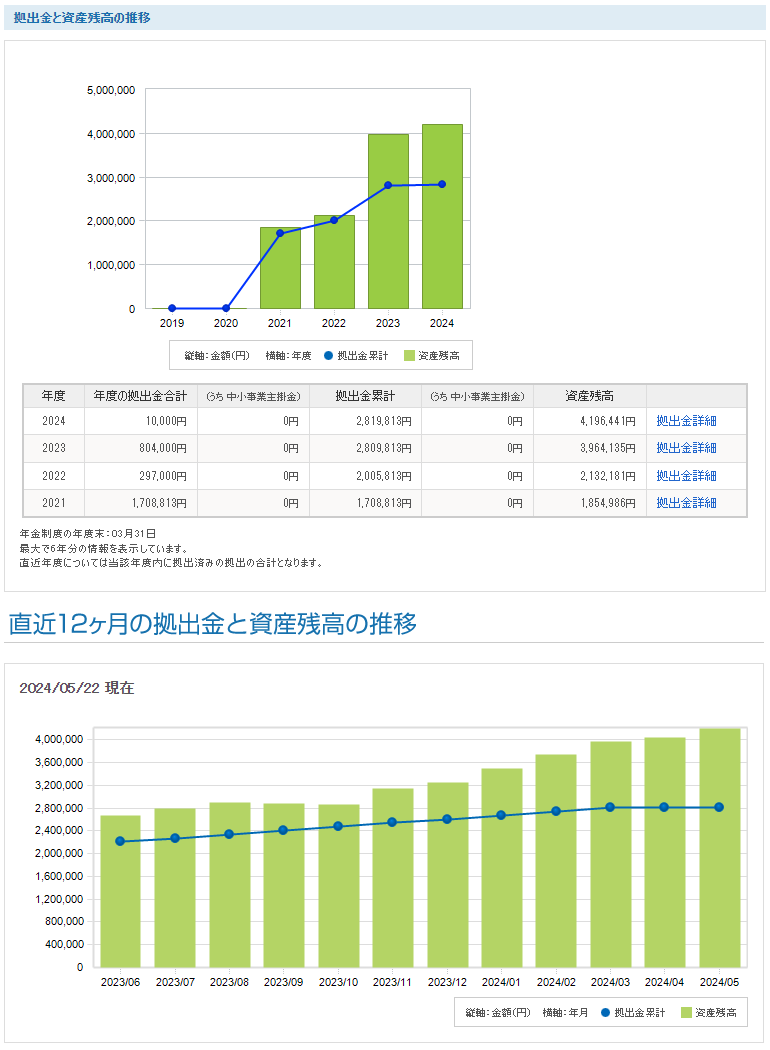Click the 年度の拠出金合計 column header
This screenshot has width=770, height=1050.
(x=140, y=395)
